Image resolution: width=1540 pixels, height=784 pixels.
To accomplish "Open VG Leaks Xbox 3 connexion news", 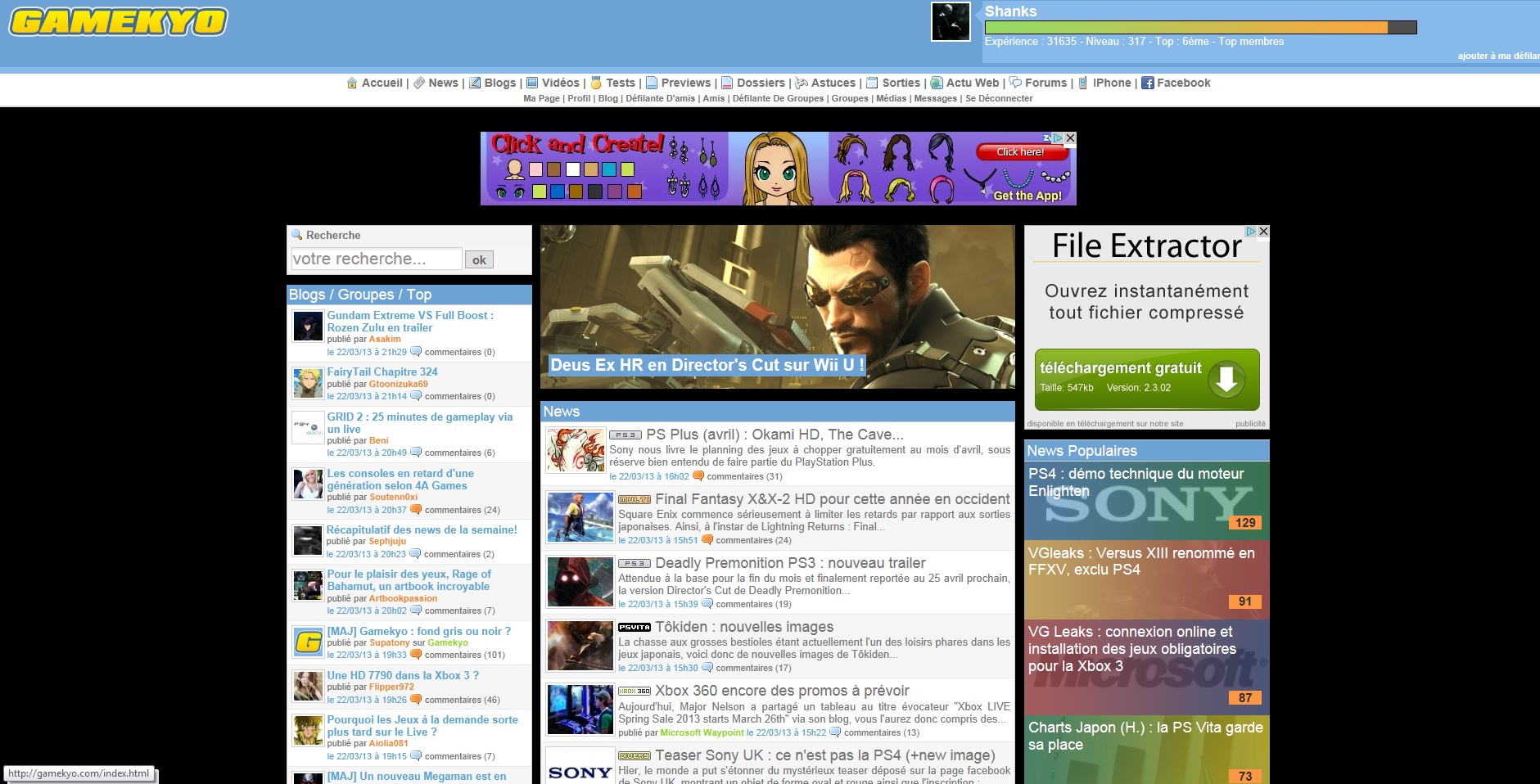I will point(1147,667).
